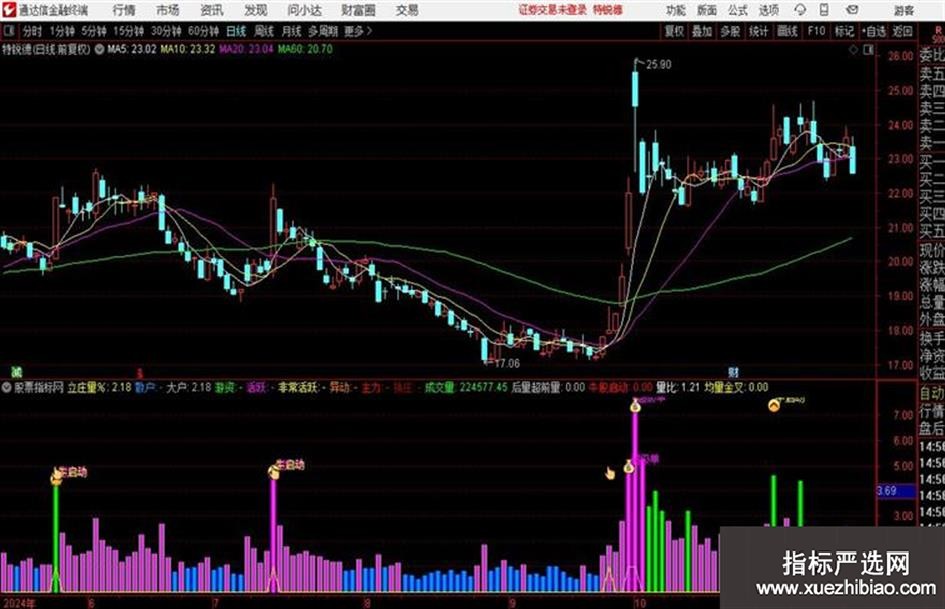Click 证券交易未登录 login link
The image size is (945, 609).
tap(552, 10)
